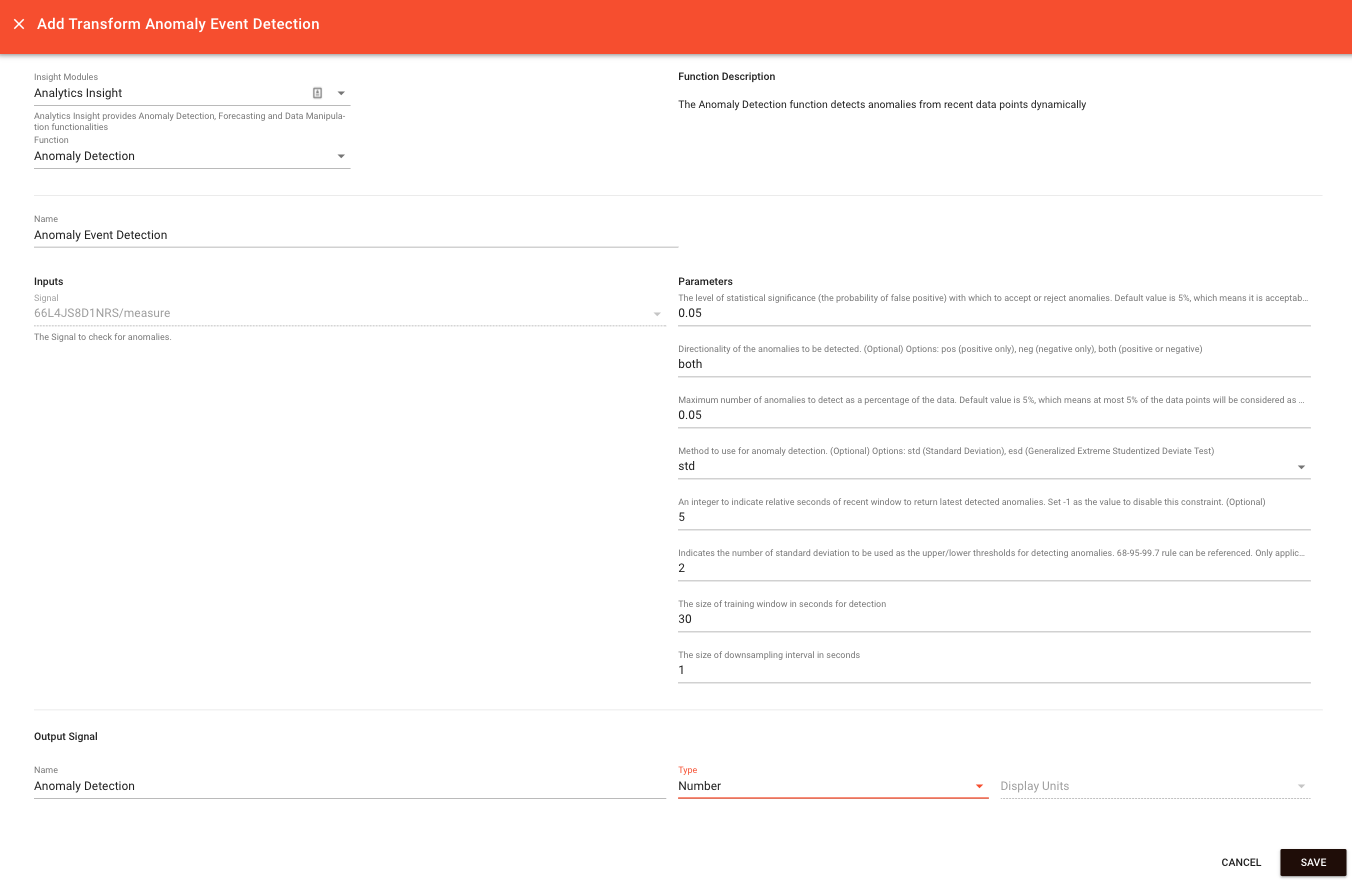This screenshot has height=880, width=1352.
Task: Edit the Output Signal Name field
Action: click(x=300, y=786)
